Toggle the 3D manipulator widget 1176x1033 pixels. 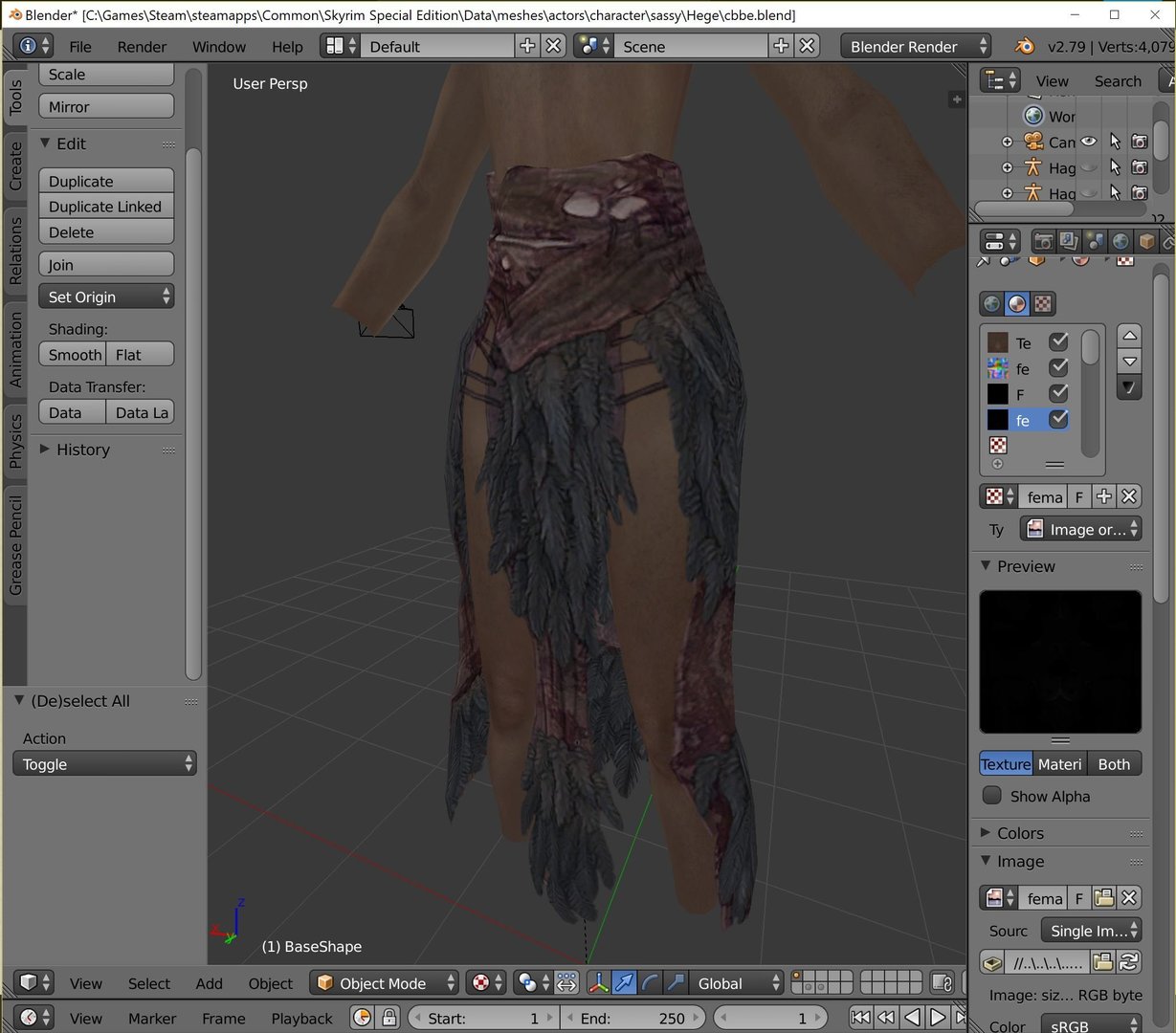pos(598,982)
